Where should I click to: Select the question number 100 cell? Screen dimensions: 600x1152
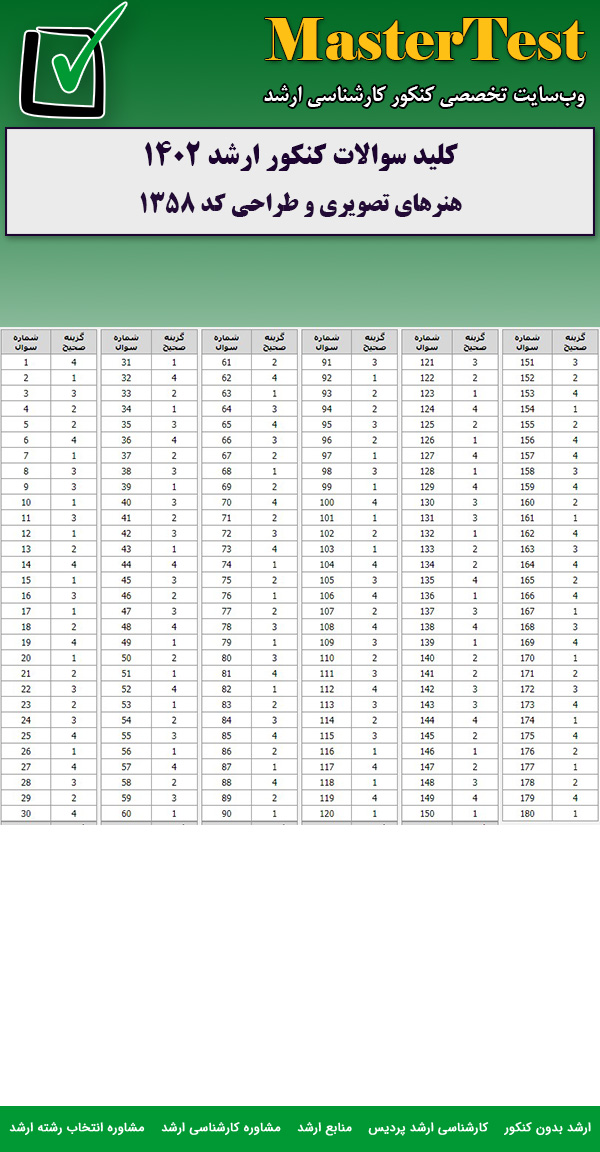(x=326, y=503)
